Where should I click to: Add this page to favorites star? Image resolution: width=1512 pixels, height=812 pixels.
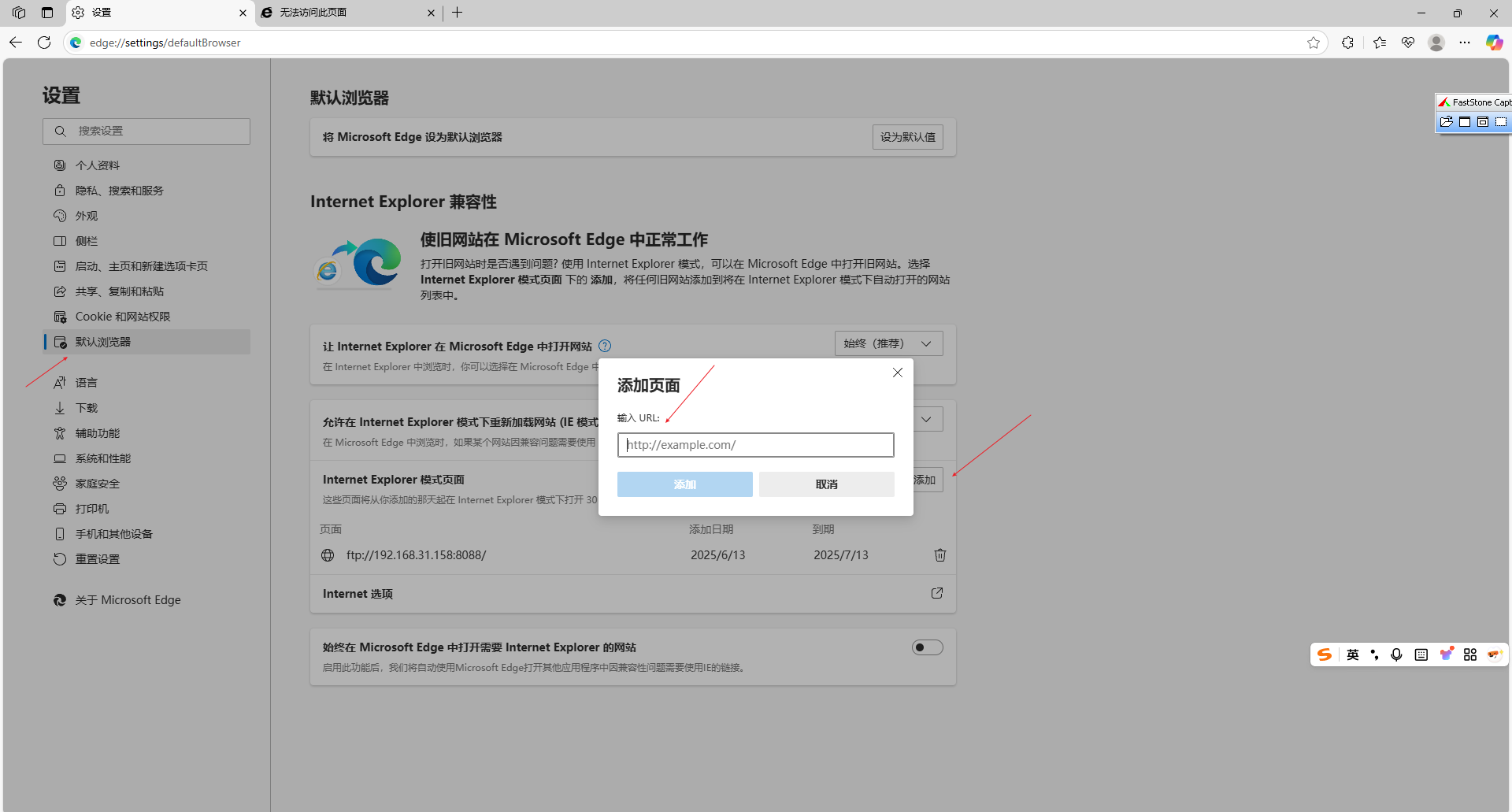(x=1314, y=43)
